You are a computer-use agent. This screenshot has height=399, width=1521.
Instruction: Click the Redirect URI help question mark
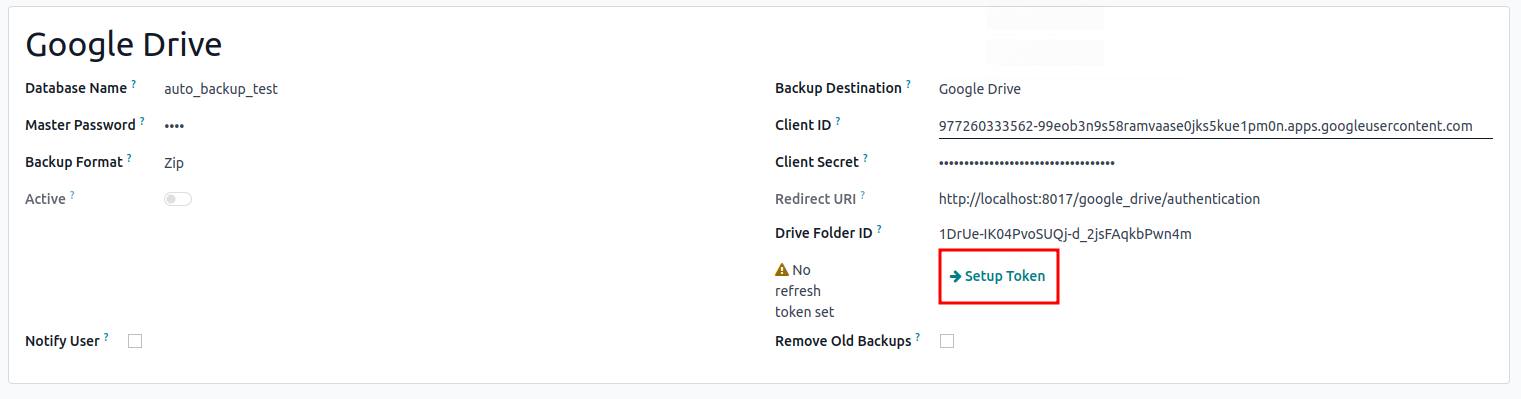coord(862,196)
